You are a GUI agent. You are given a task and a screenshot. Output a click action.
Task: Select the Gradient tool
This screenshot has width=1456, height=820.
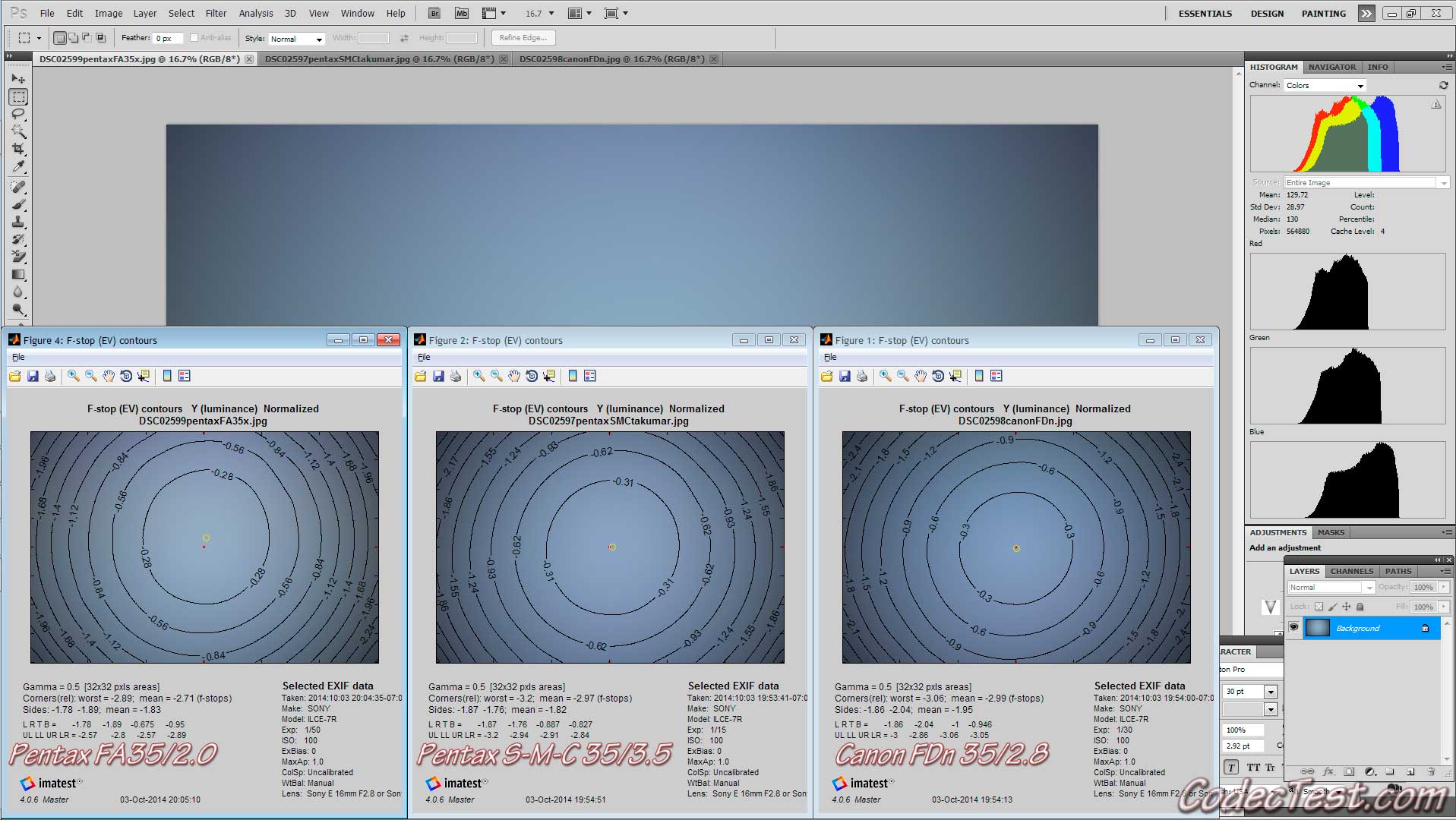(18, 274)
